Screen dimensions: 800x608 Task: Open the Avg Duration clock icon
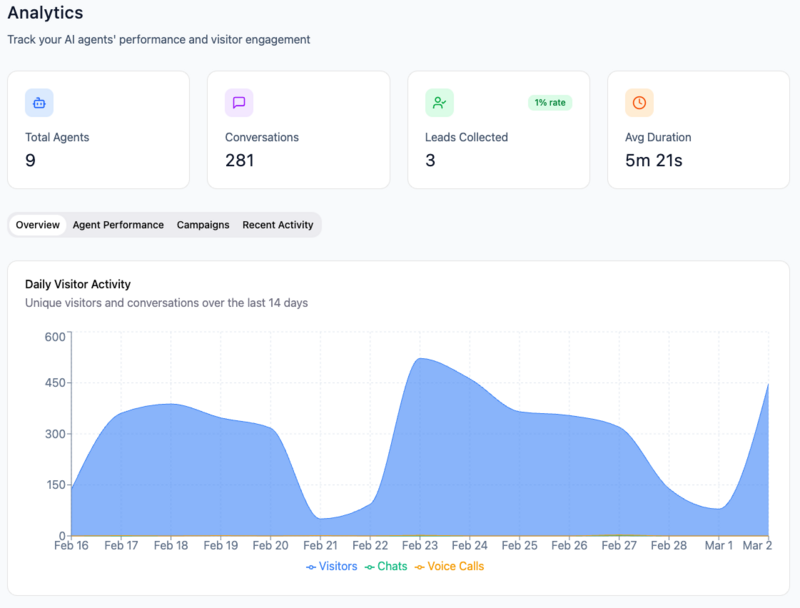[x=639, y=103]
